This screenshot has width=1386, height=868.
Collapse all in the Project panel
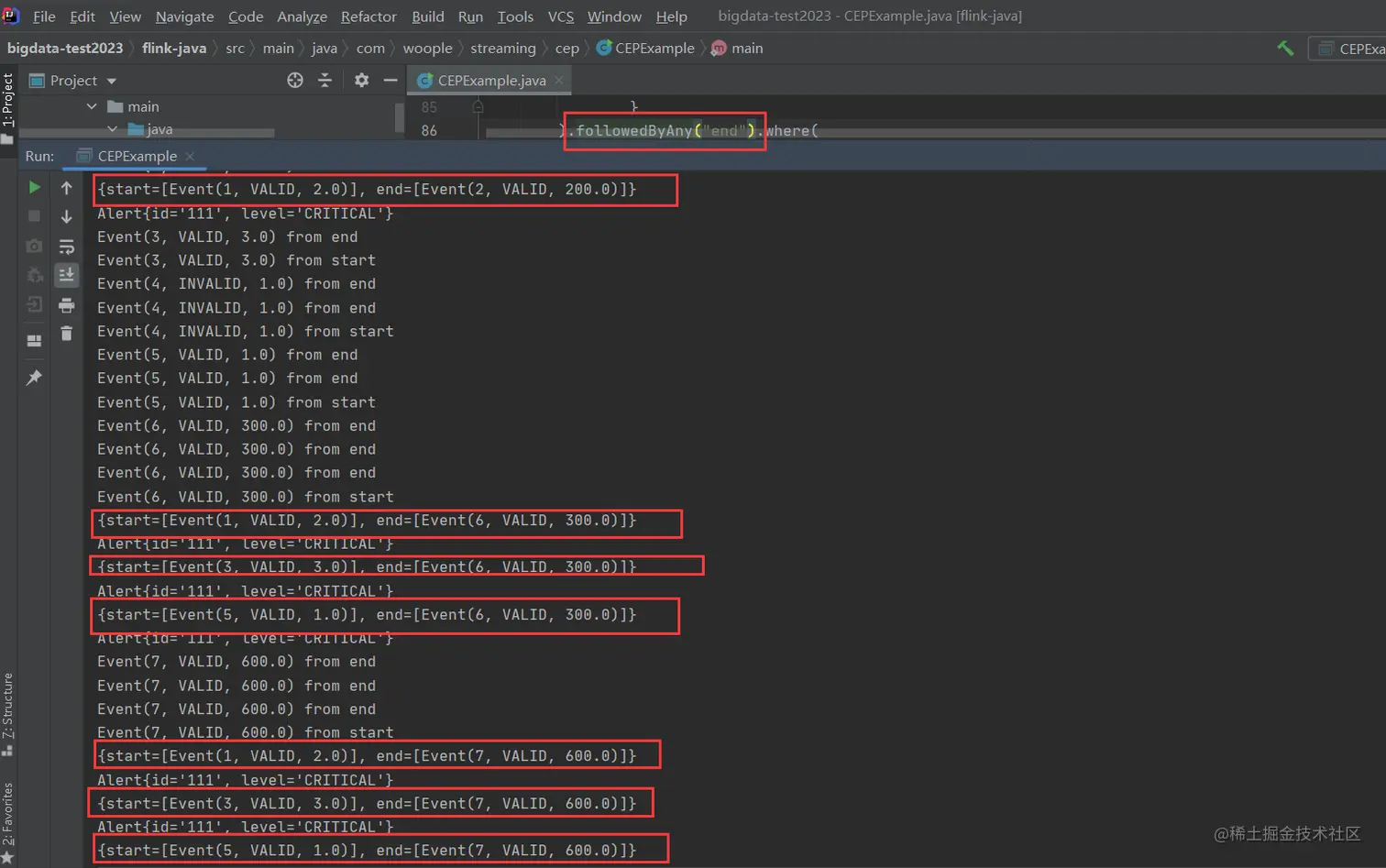click(x=324, y=81)
